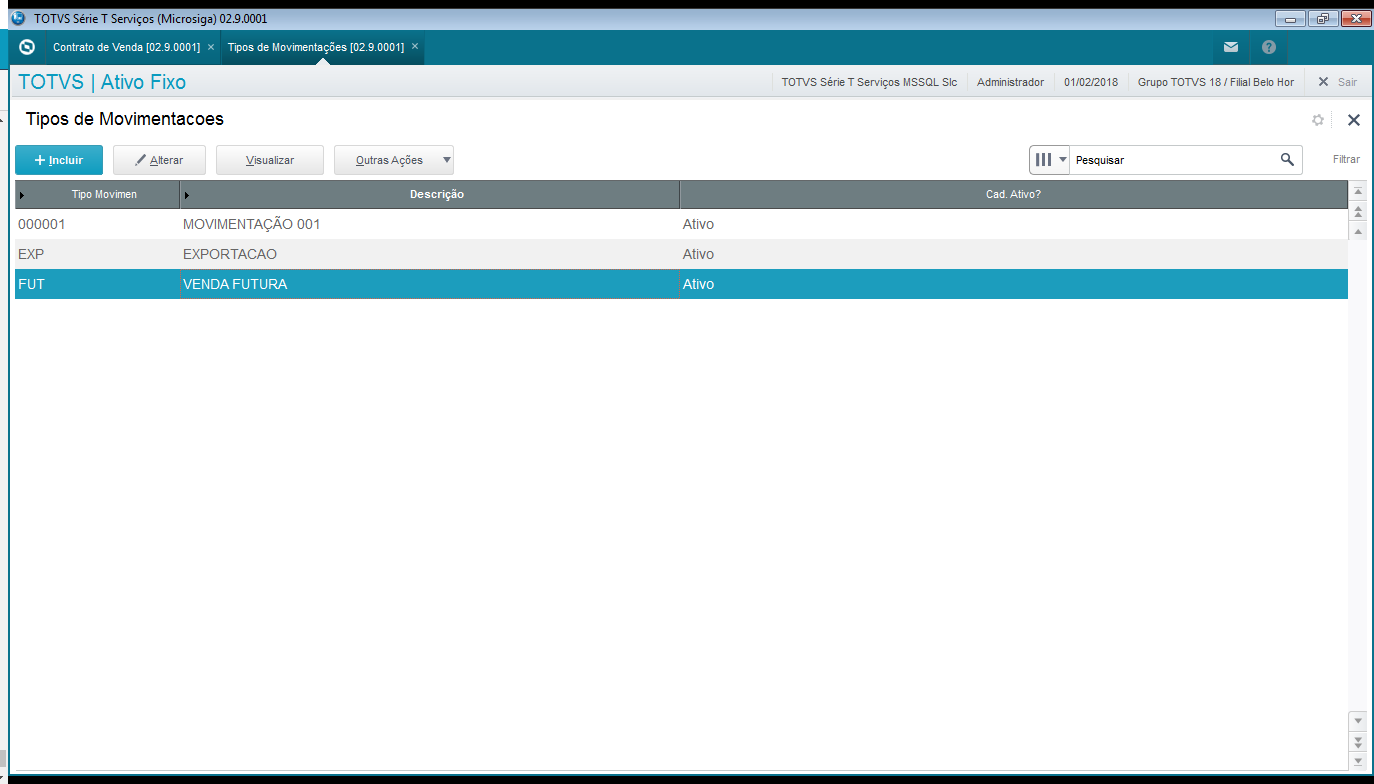1374x784 pixels.
Task: Click TOTVS Série T Serviços MSSQL Slc label
Action: coord(869,82)
